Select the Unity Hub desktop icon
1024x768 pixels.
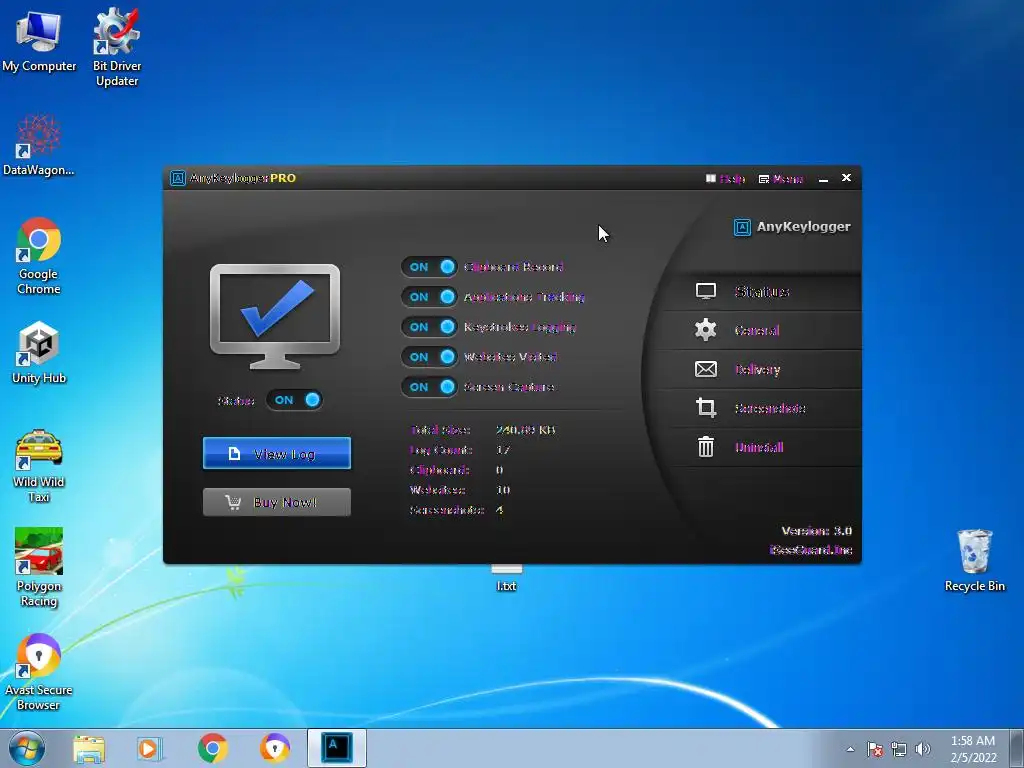[39, 353]
